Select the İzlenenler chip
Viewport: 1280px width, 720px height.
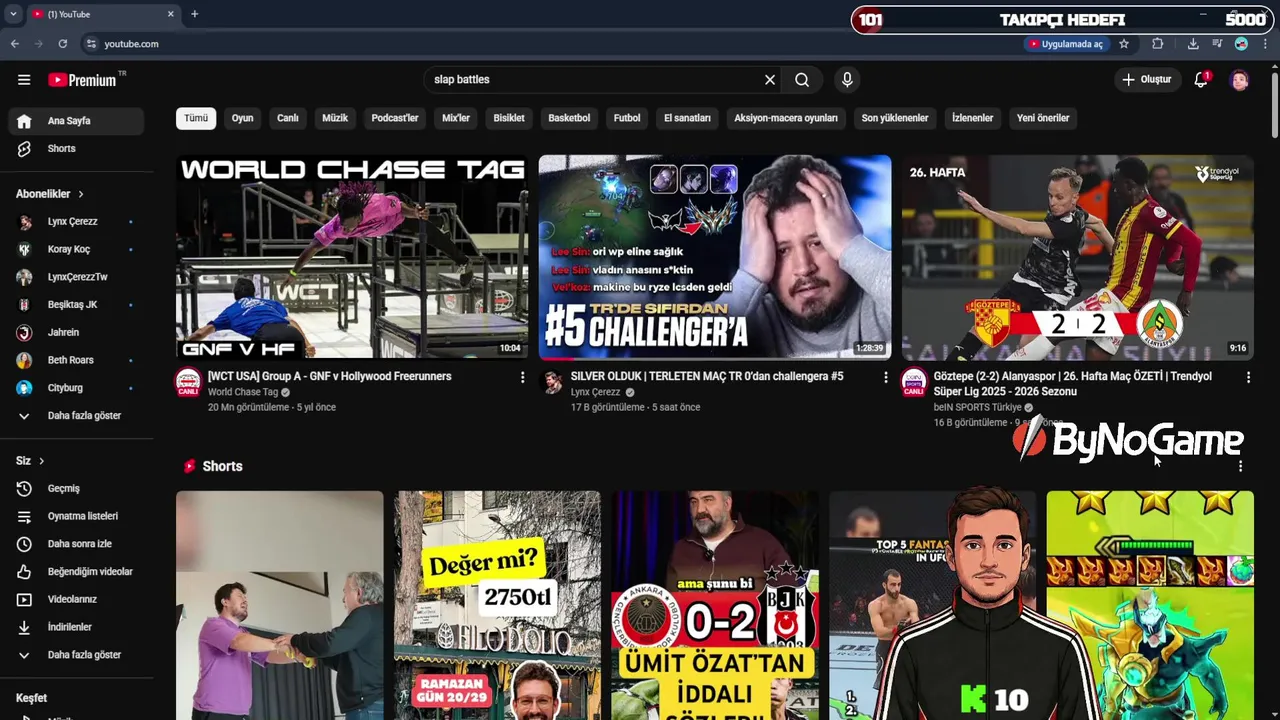pos(972,118)
